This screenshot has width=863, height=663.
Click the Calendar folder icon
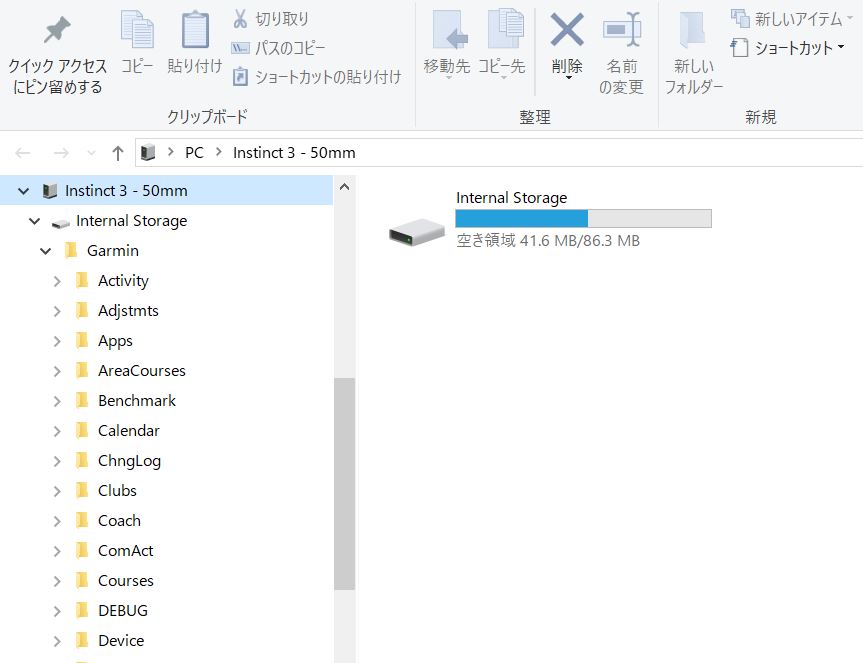coord(82,430)
